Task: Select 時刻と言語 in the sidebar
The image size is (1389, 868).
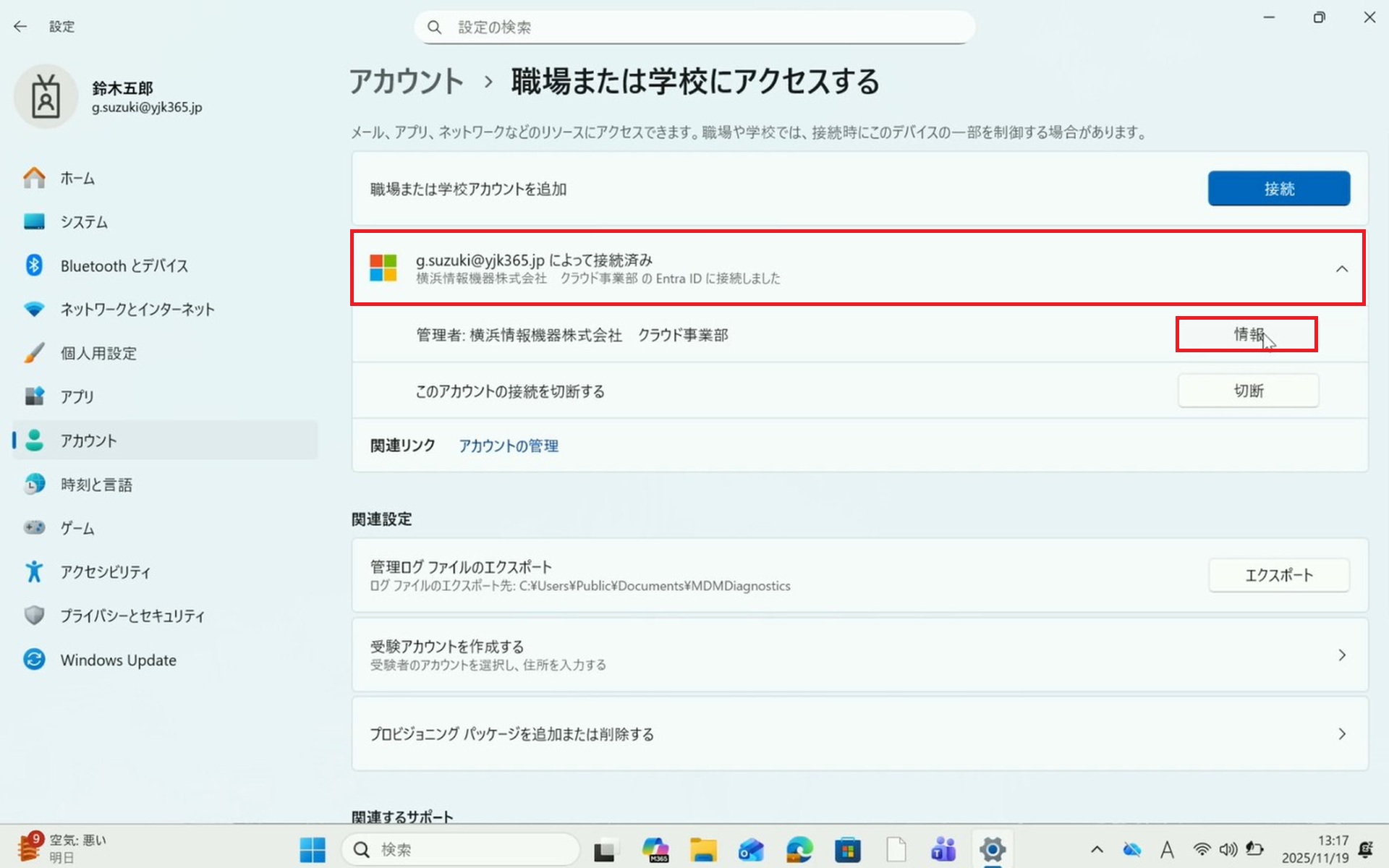Action: pos(95,485)
